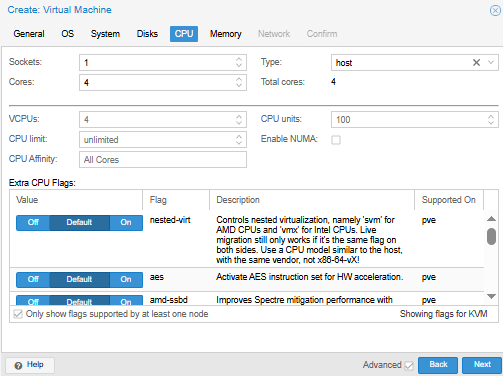Click the CPU units spinner arrows
The image size is (503, 376).
(491, 120)
